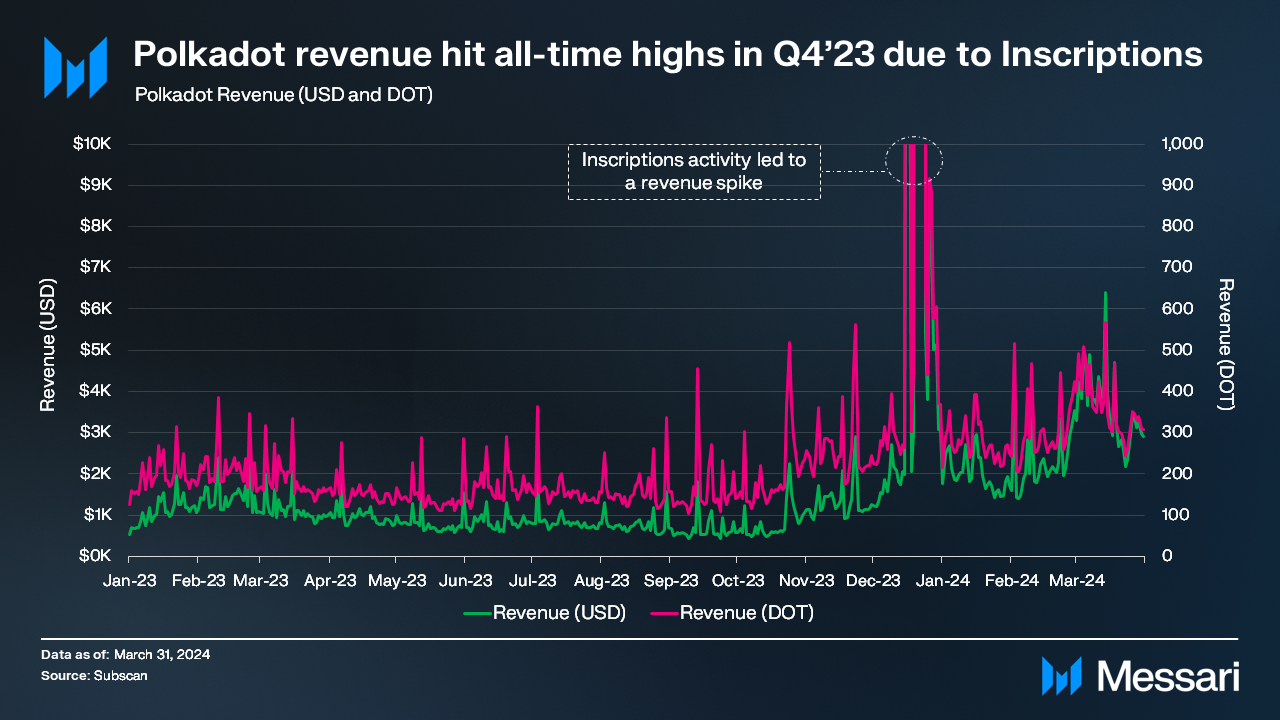Screen dimensions: 1280x720
Task: Click the 'Revenue (DOT)' right axis title
Action: [1227, 344]
